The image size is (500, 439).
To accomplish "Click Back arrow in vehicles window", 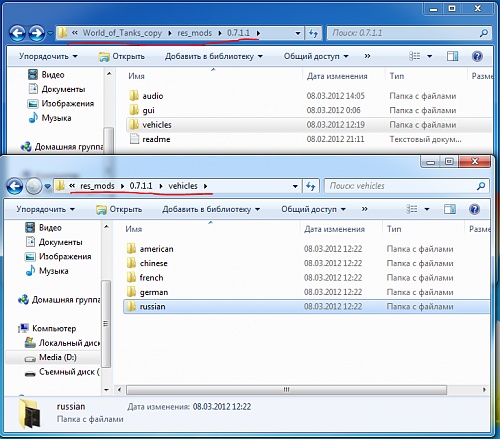I will point(15,186).
